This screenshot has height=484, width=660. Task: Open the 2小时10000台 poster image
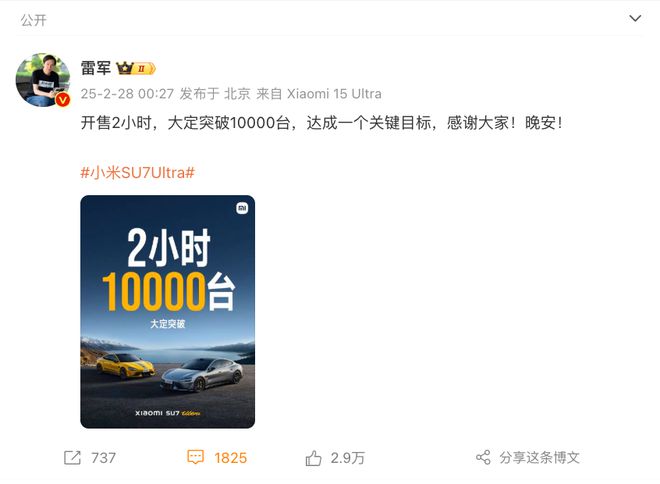(x=168, y=311)
